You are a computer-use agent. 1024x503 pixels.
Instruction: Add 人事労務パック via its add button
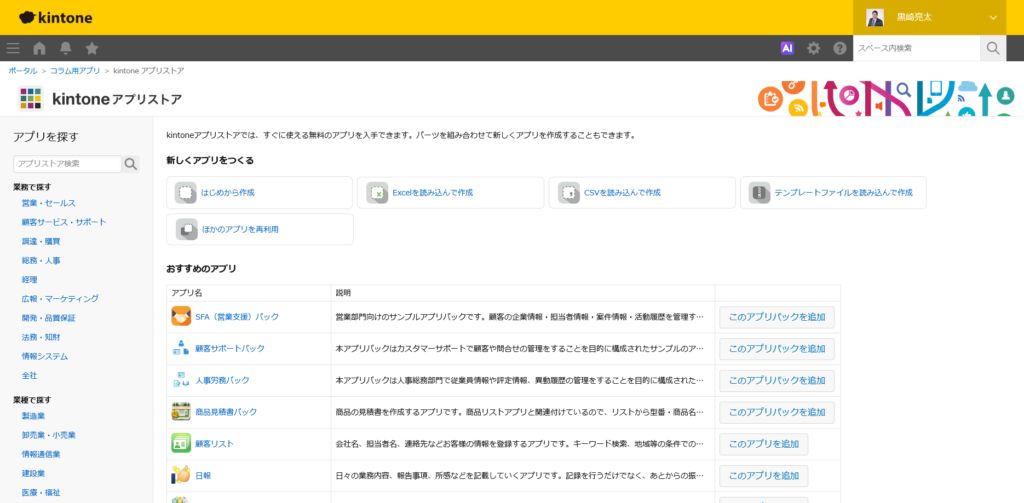[x=776, y=380]
